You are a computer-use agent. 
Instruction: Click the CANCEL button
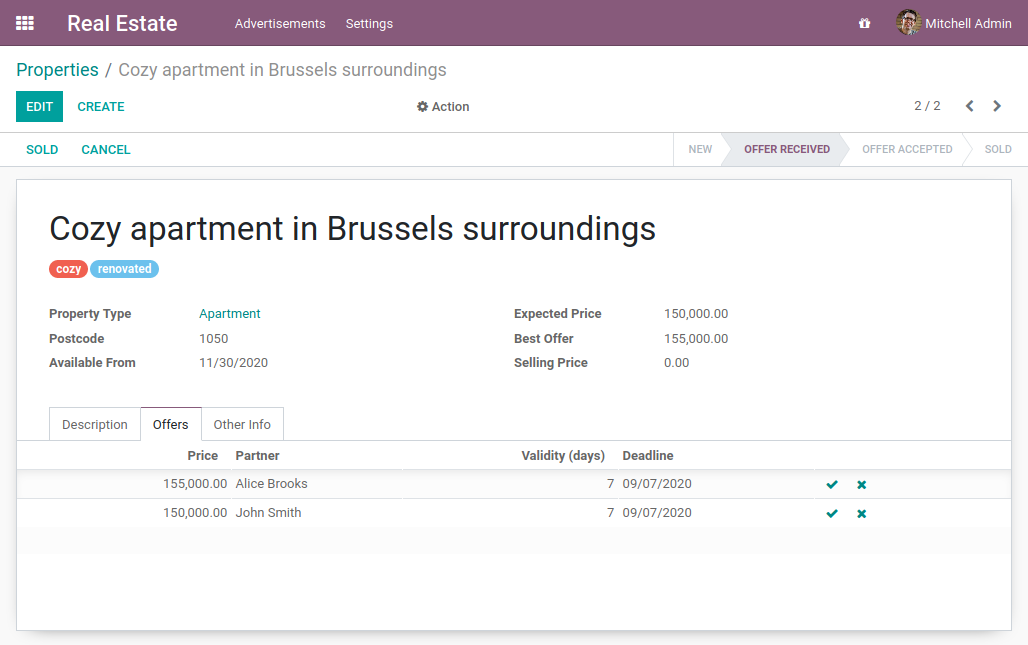click(106, 150)
